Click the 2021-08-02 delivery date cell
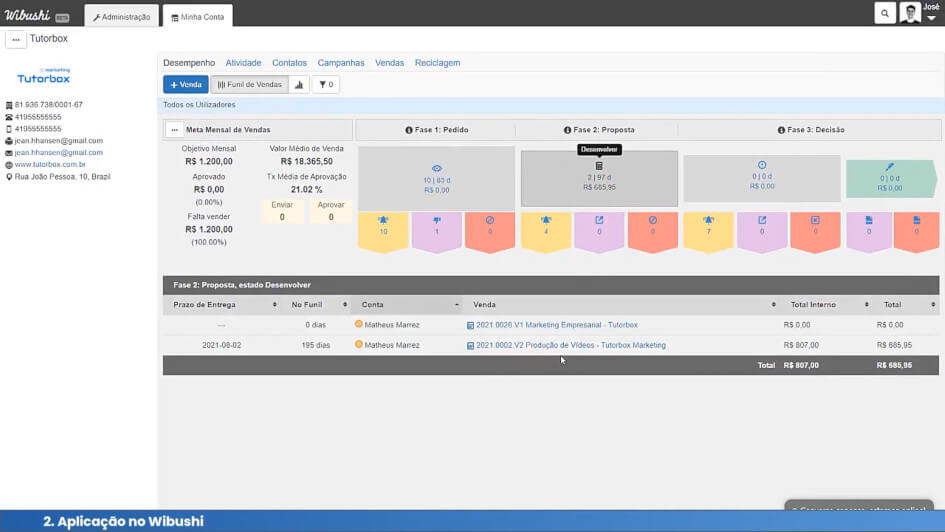This screenshot has height=532, width=945. (222, 345)
